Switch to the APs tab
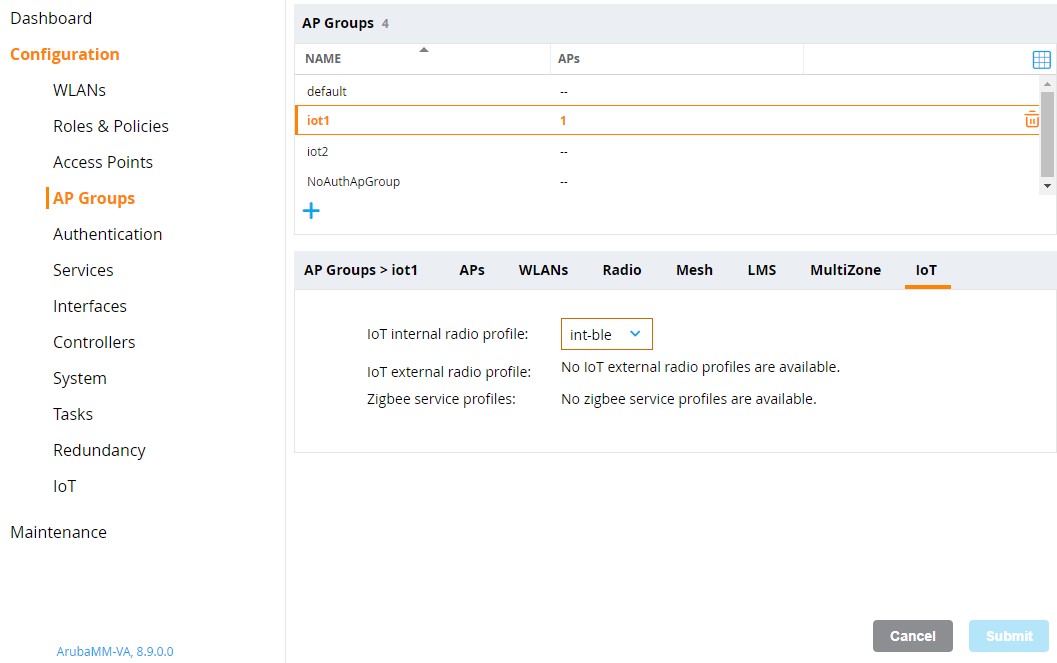This screenshot has width=1057, height=663. point(471,269)
